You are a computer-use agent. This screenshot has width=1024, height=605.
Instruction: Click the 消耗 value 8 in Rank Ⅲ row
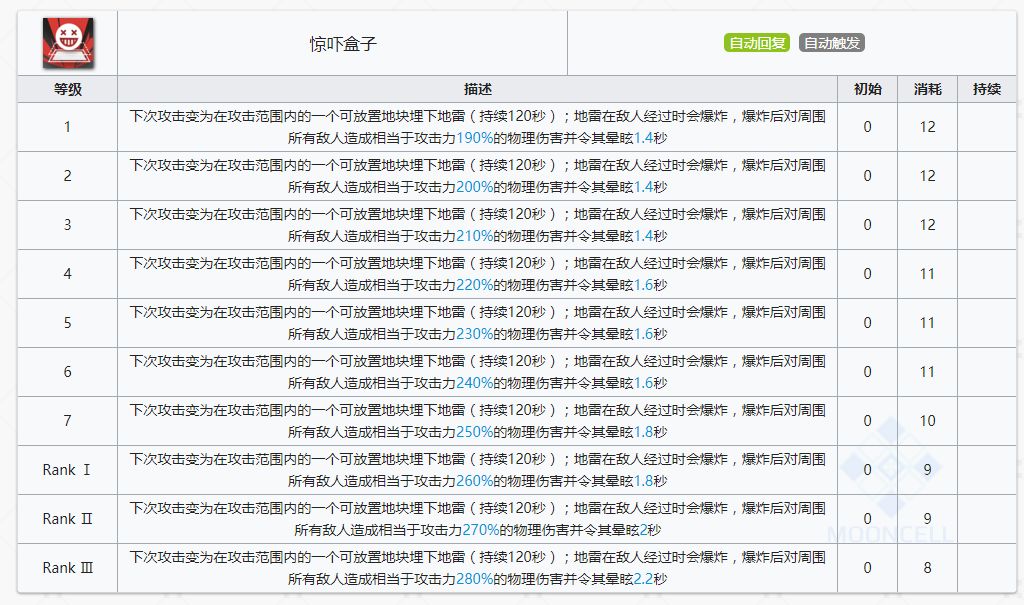[927, 568]
